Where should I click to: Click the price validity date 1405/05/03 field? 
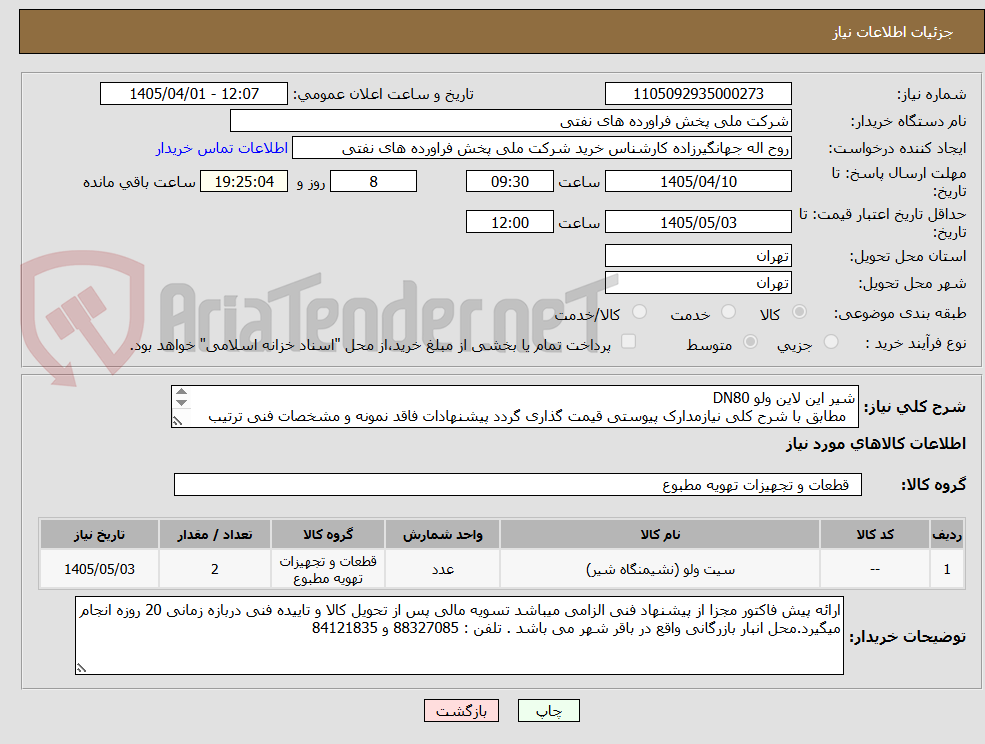pos(698,222)
